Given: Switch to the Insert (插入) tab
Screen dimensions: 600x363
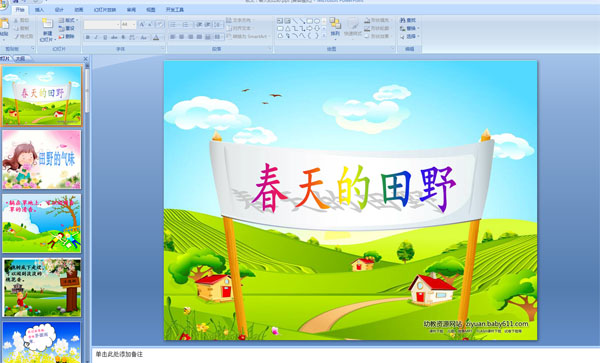Looking at the screenshot, I should pos(39,10).
